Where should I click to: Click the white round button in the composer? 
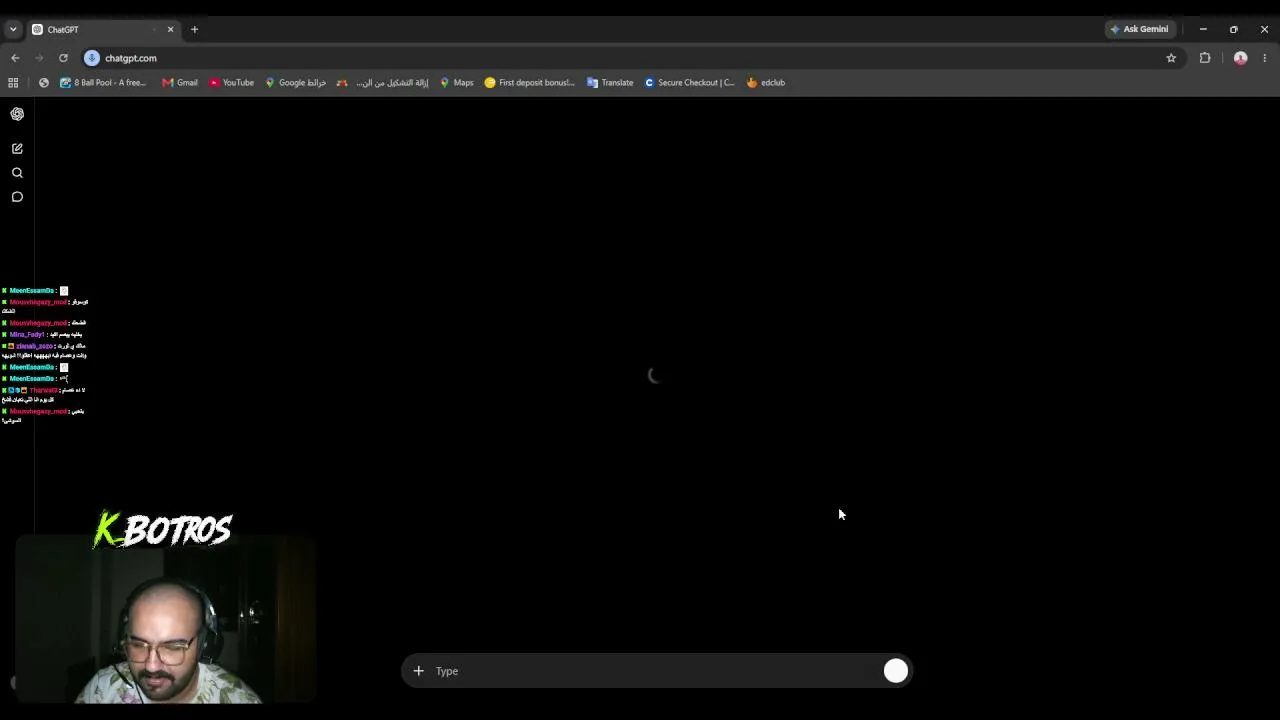(896, 671)
